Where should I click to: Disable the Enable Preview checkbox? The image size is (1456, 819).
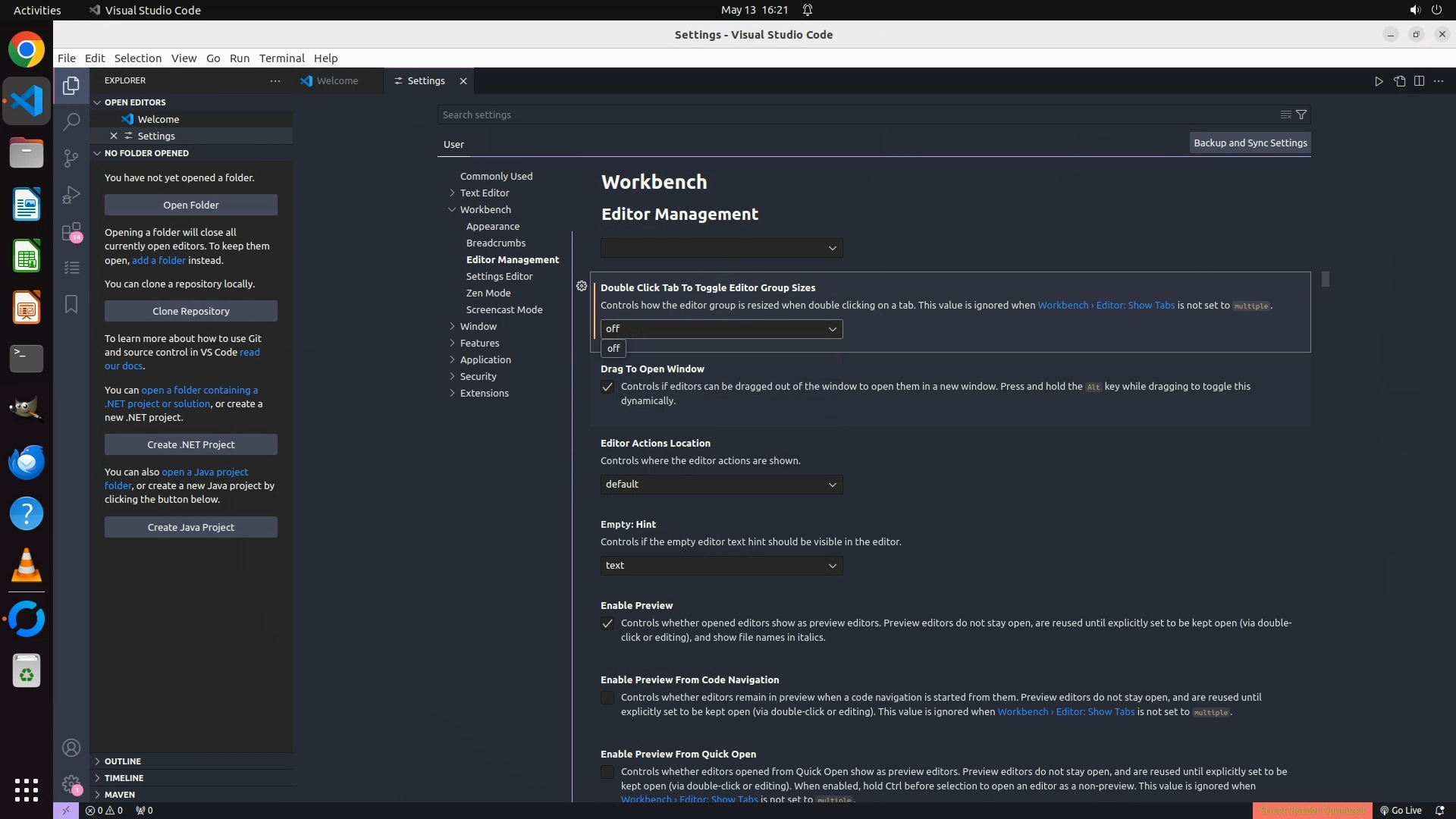click(607, 623)
